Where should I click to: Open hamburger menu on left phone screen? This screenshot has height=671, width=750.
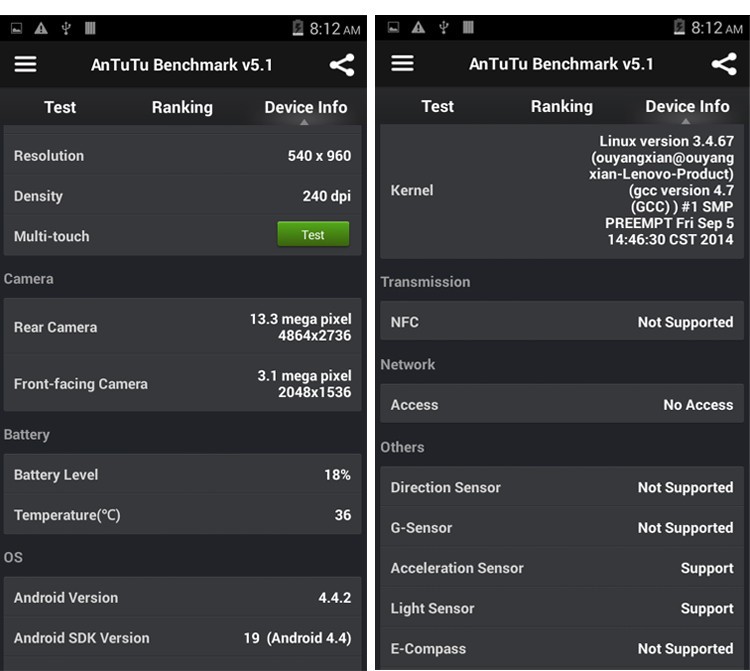point(25,65)
